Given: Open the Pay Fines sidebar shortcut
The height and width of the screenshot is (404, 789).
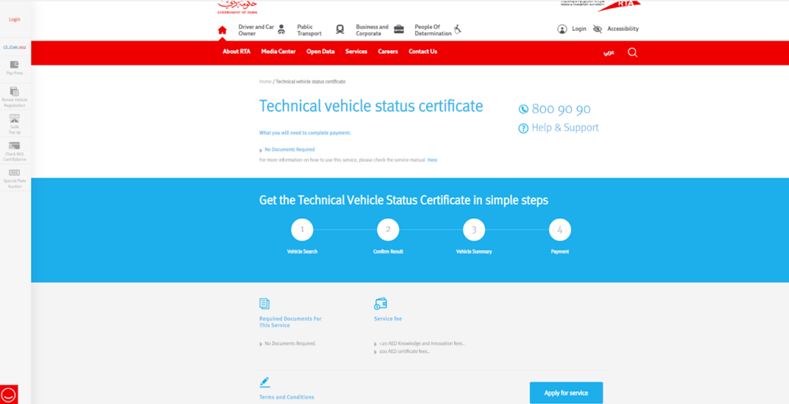Looking at the screenshot, I should 14,67.
